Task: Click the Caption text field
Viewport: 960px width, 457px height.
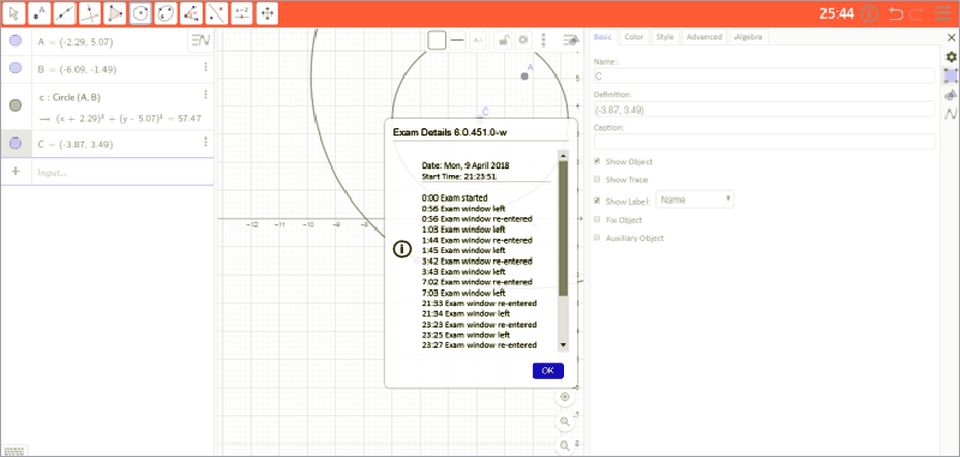Action: tap(764, 142)
